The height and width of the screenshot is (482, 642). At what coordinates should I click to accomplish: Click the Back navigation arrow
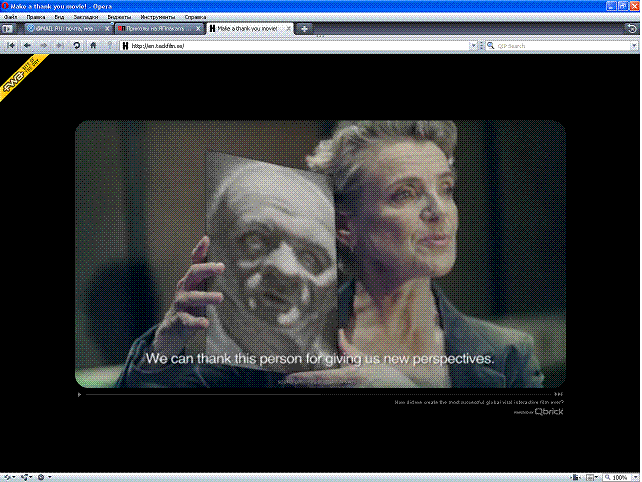(x=27, y=46)
